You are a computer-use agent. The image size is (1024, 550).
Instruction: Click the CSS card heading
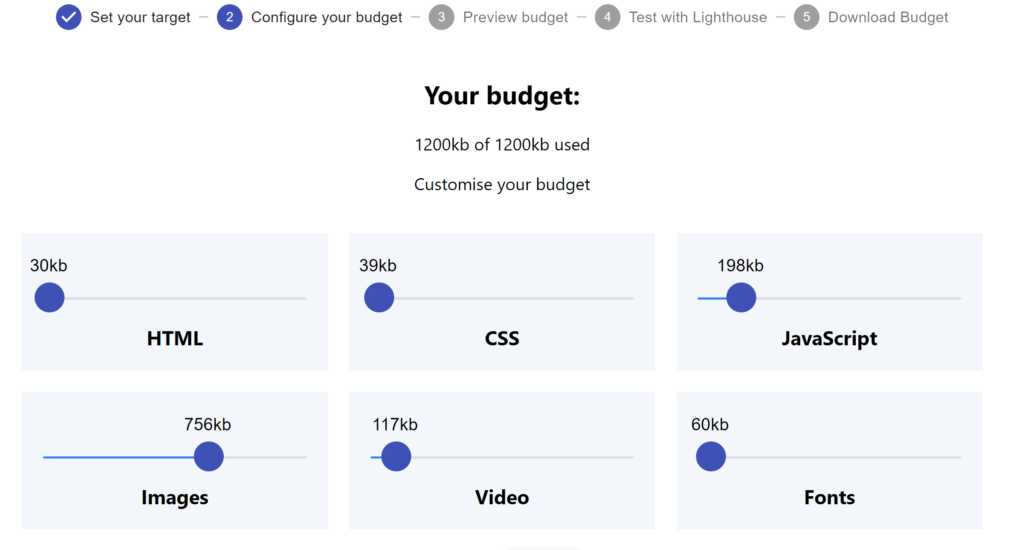point(502,338)
